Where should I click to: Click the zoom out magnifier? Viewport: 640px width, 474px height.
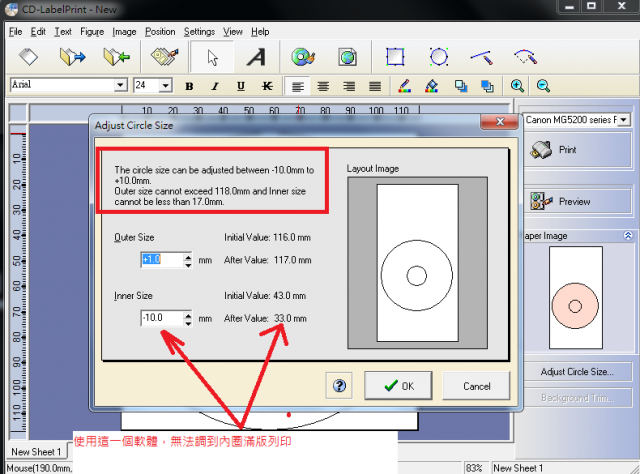[x=543, y=86]
